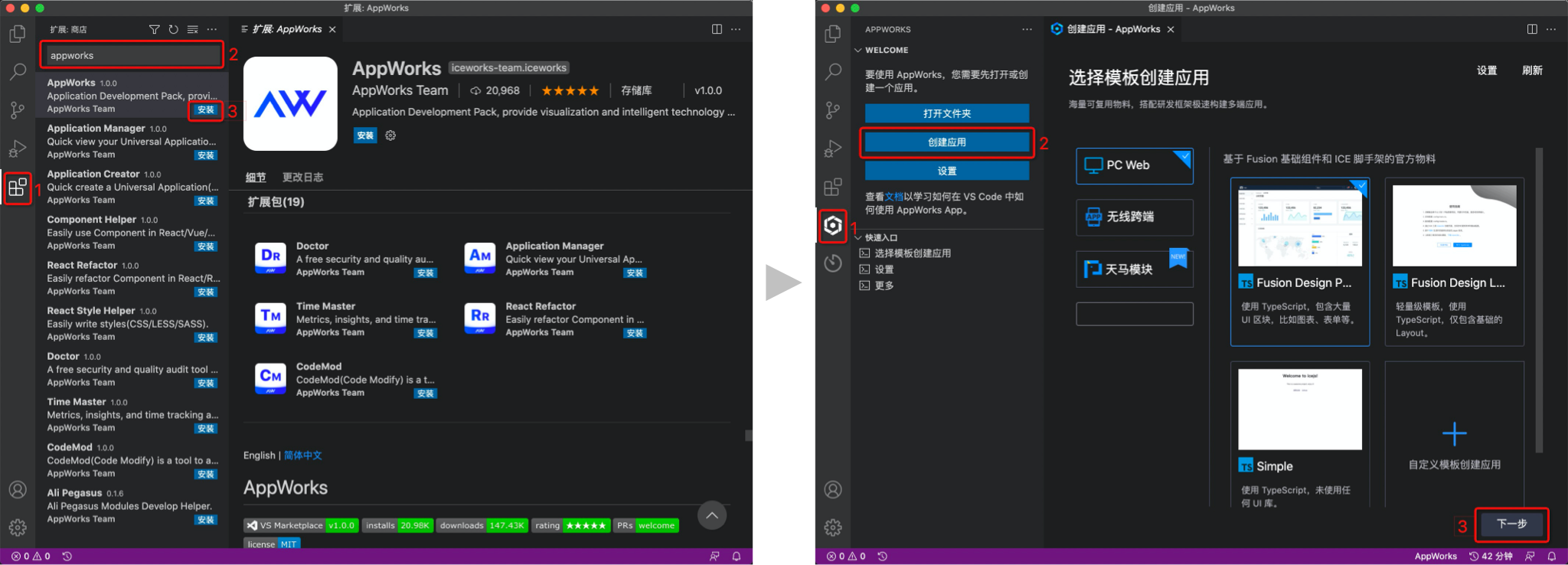Click the 打开文件夹 button
The height and width of the screenshot is (565, 1568).
pyautogui.click(x=947, y=113)
